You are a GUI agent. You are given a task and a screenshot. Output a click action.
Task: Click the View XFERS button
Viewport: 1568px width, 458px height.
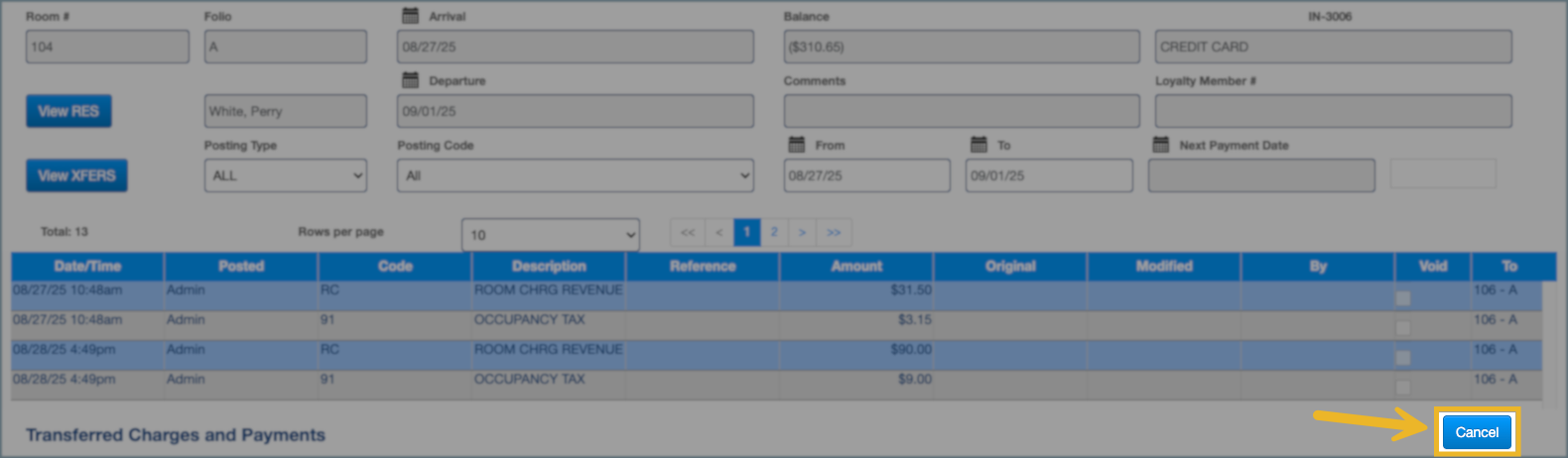click(76, 175)
